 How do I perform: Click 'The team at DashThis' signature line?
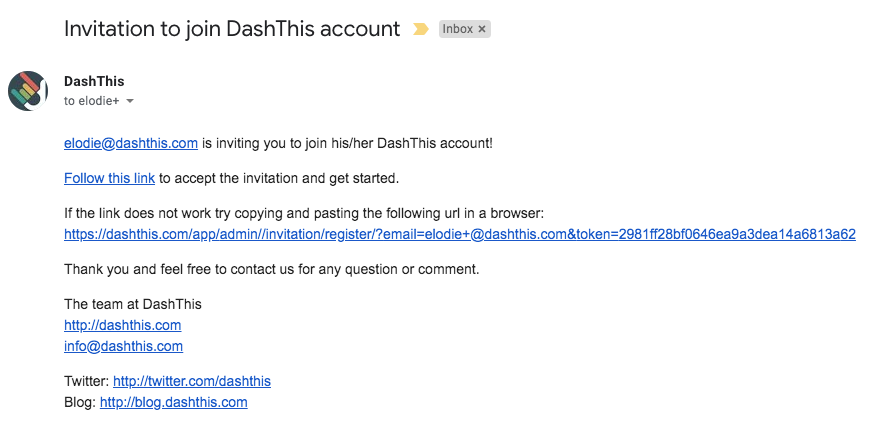click(133, 304)
